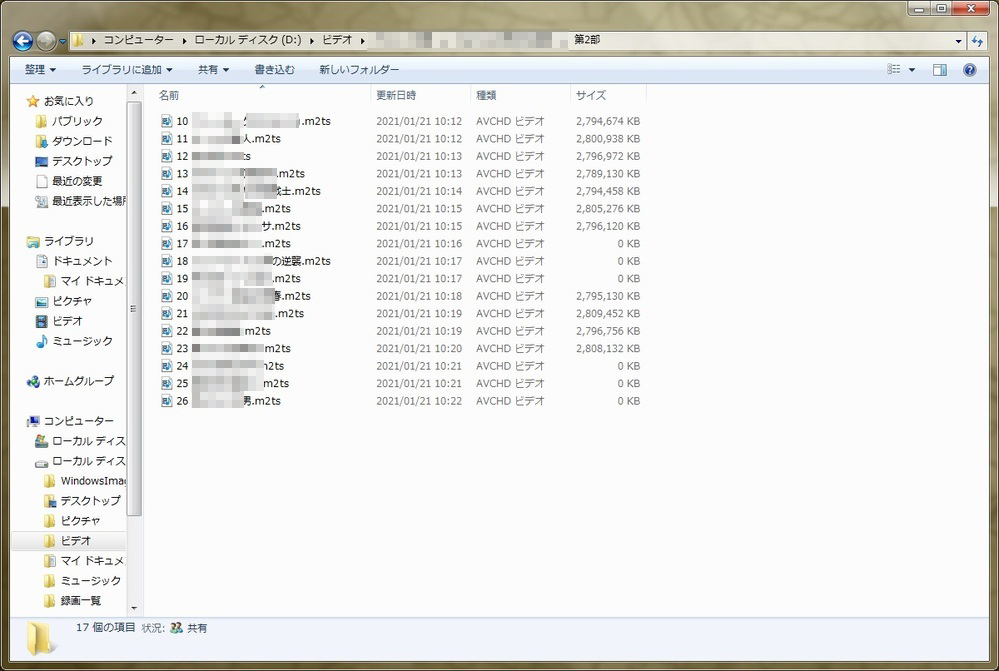Viewport: 999px width, 671px height.
Task: Click the 新しいフォルダー button
Action: [x=359, y=70]
